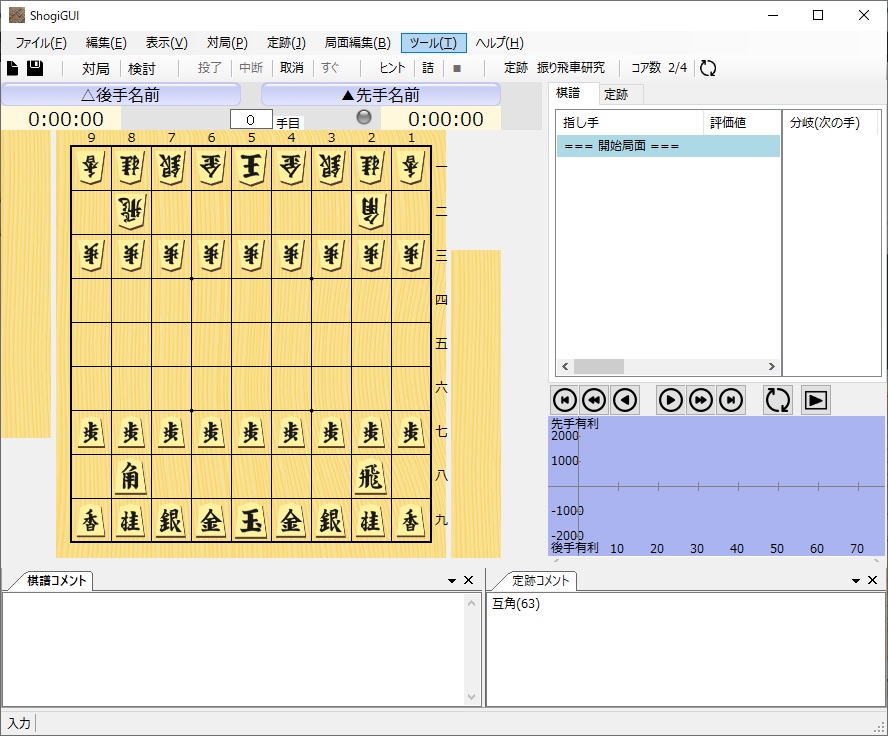This screenshot has width=888, height=736.
Task: Click move list scrollbar right arrow
Action: tap(771, 367)
